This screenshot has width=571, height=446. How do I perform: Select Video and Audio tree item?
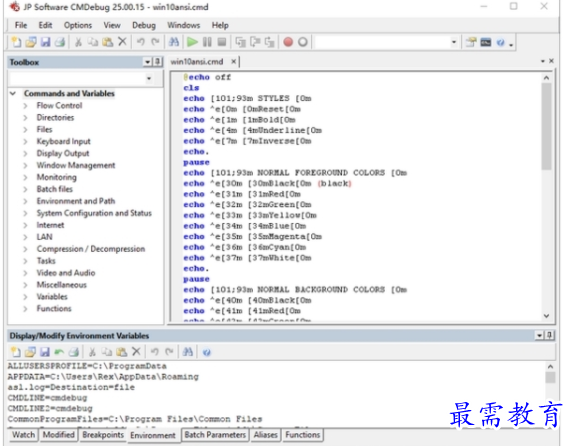click(x=66, y=273)
